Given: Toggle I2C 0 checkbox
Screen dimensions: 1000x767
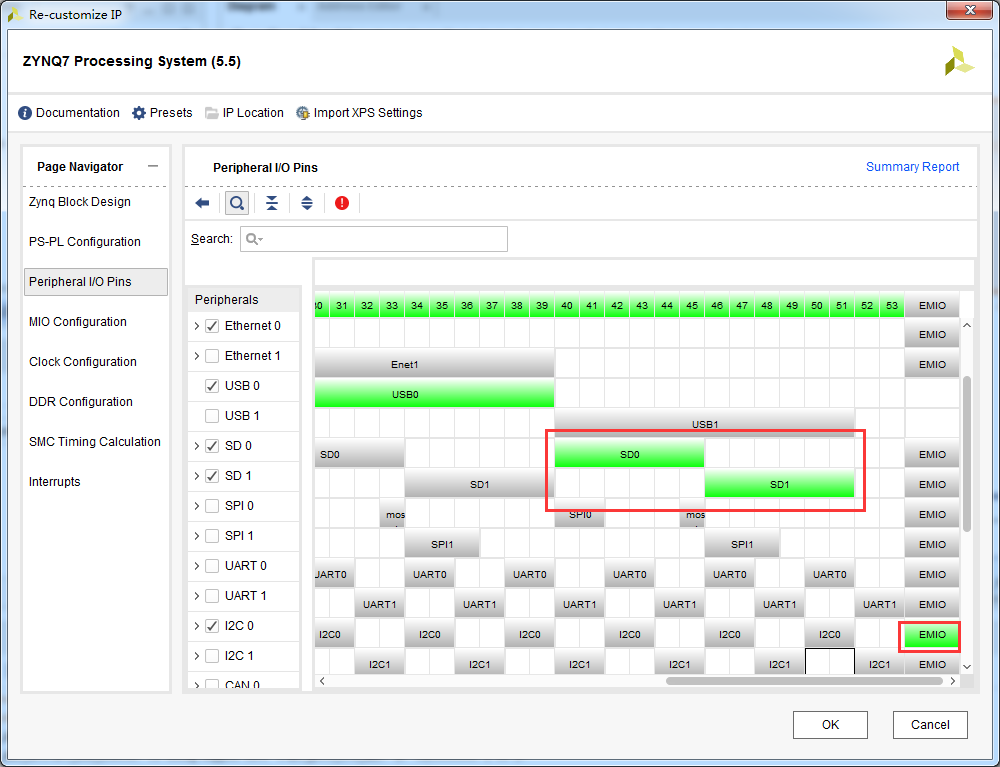Looking at the screenshot, I should pyautogui.click(x=212, y=625).
